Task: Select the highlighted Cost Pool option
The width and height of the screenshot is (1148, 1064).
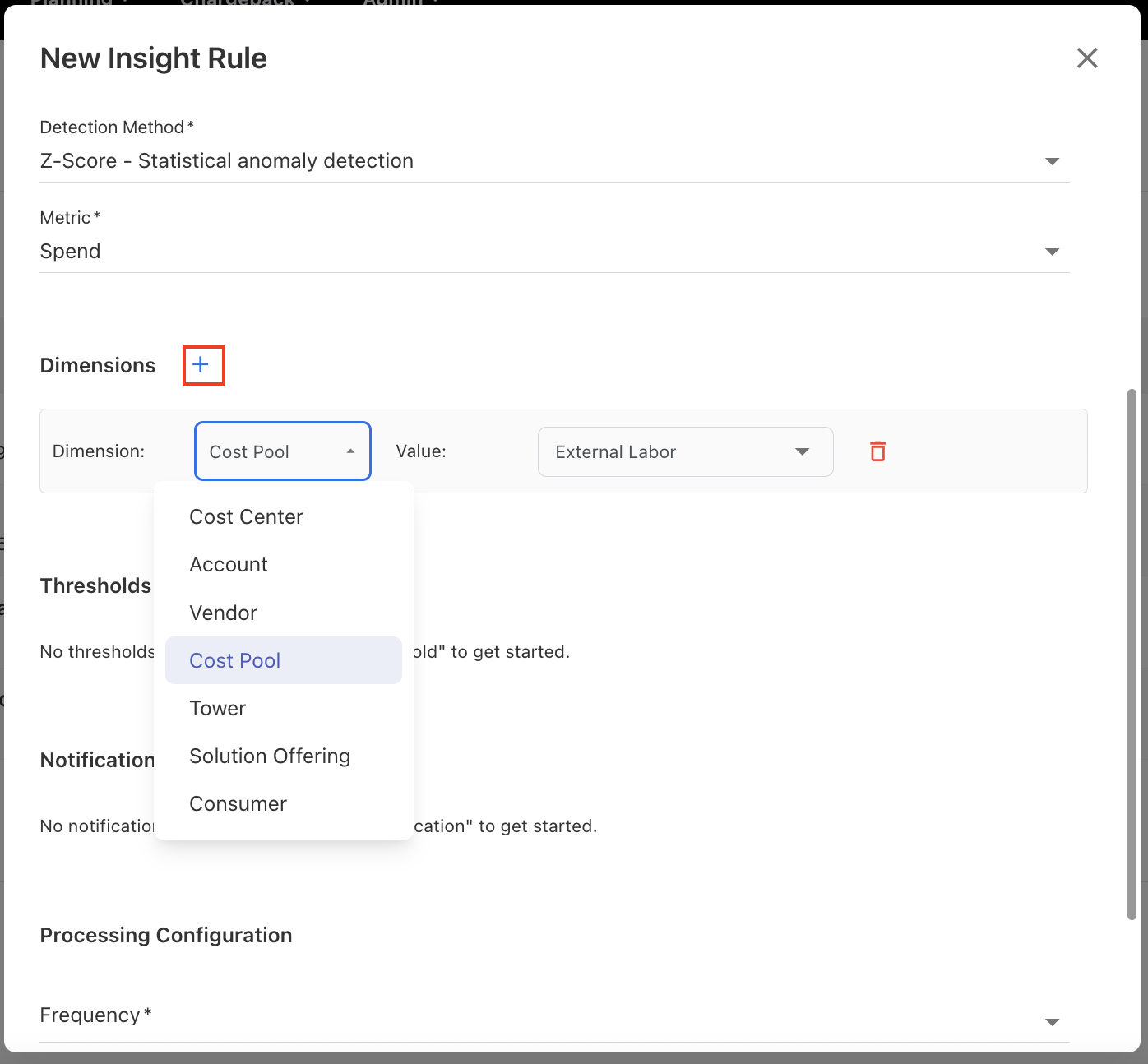Action: pyautogui.click(x=235, y=660)
